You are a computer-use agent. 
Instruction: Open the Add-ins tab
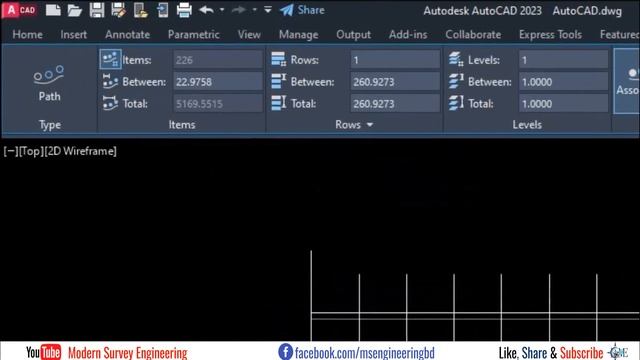click(408, 35)
